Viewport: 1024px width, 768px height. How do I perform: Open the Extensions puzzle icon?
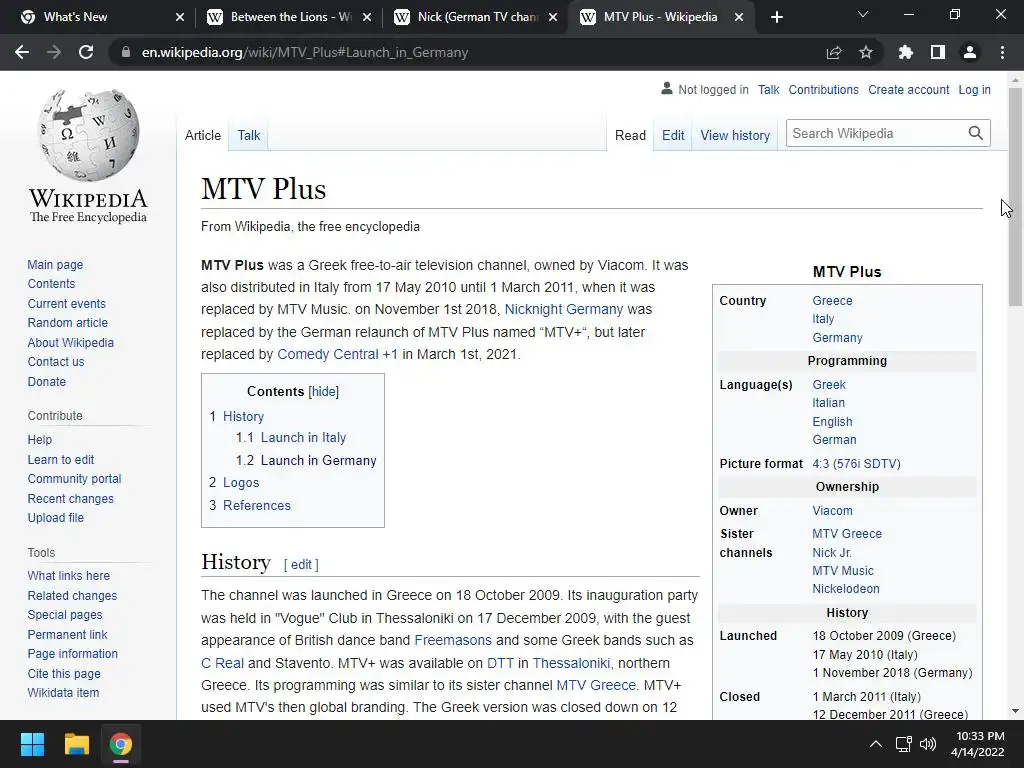[x=906, y=52]
